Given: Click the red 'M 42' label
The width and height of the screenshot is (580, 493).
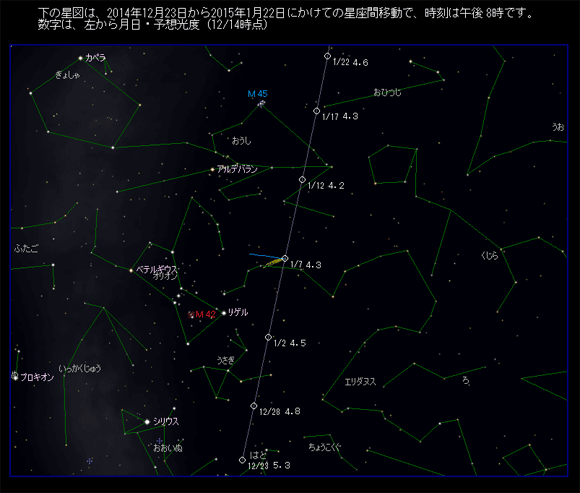Looking at the screenshot, I should point(206,314).
